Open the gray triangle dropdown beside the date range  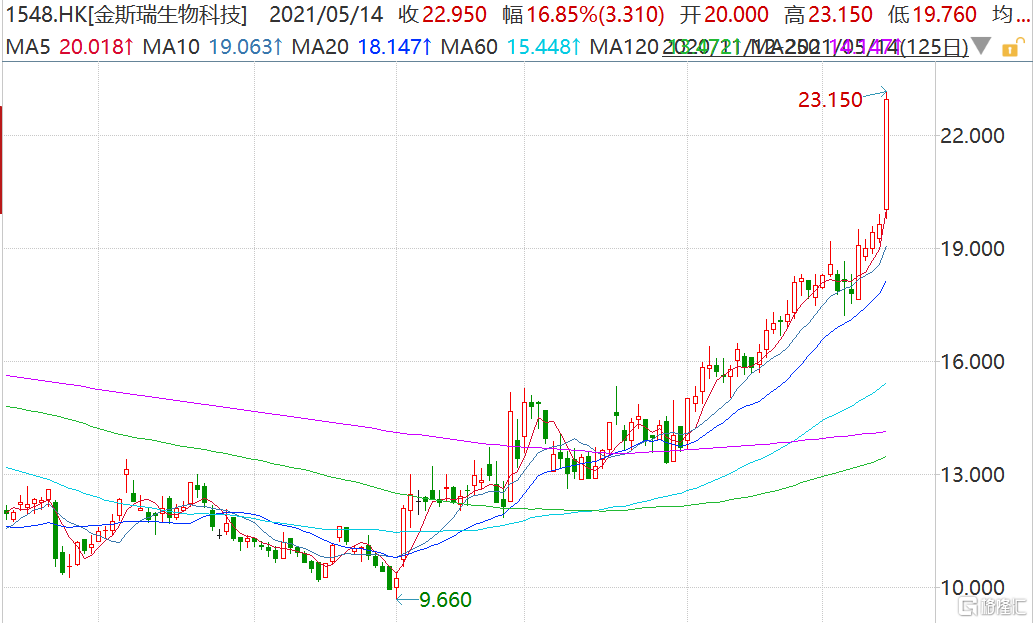pyautogui.click(x=982, y=47)
